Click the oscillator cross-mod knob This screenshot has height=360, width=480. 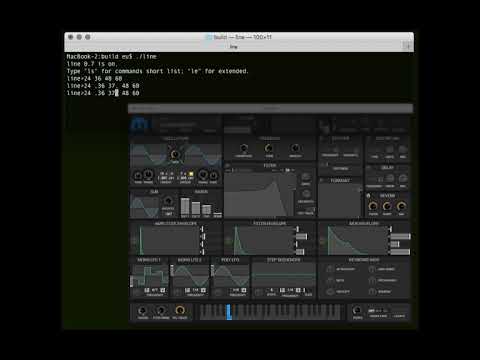(x=175, y=154)
